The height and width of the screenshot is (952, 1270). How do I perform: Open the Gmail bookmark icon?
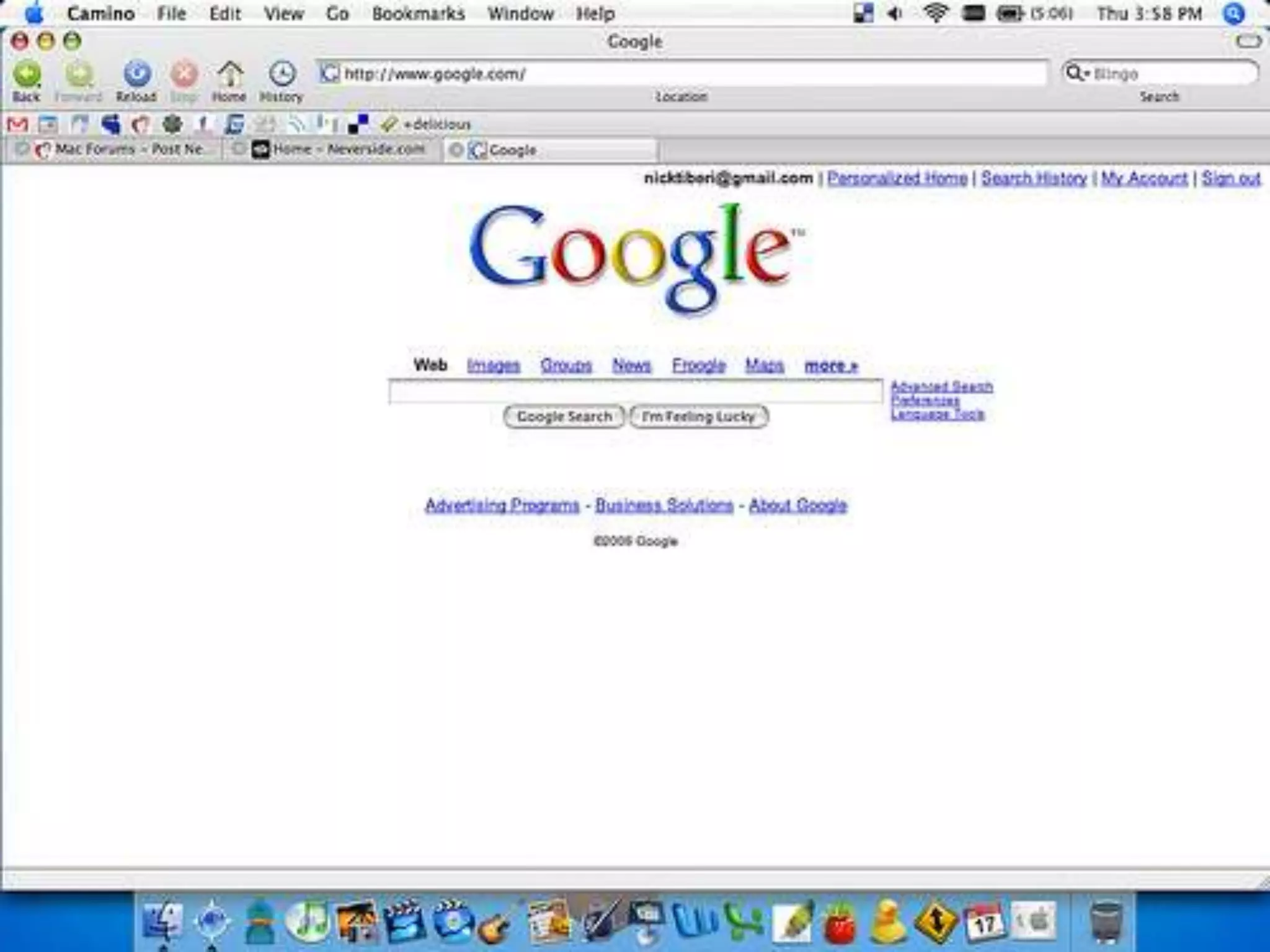[17, 125]
